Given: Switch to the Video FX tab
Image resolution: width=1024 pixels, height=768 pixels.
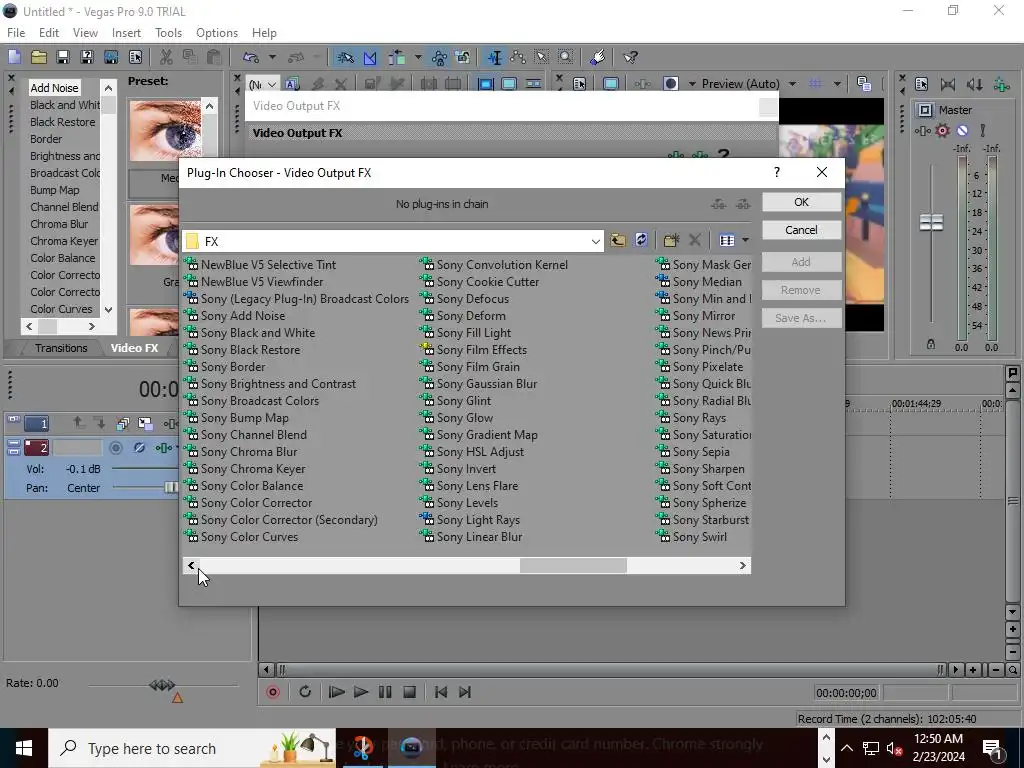Looking at the screenshot, I should pyautogui.click(x=134, y=348).
